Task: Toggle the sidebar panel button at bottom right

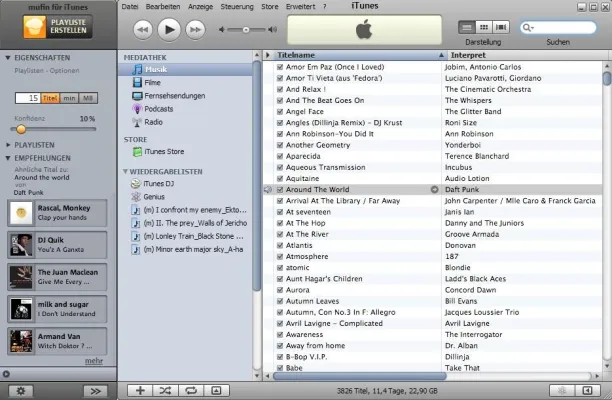Action: pos(587,391)
